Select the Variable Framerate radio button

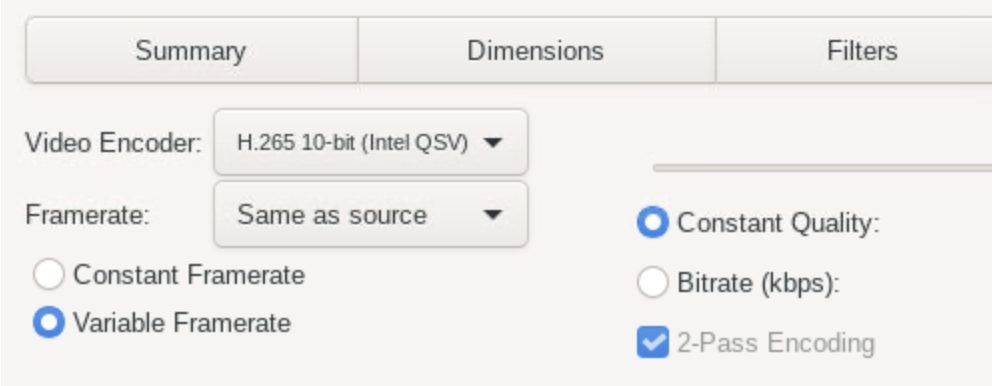pos(49,322)
